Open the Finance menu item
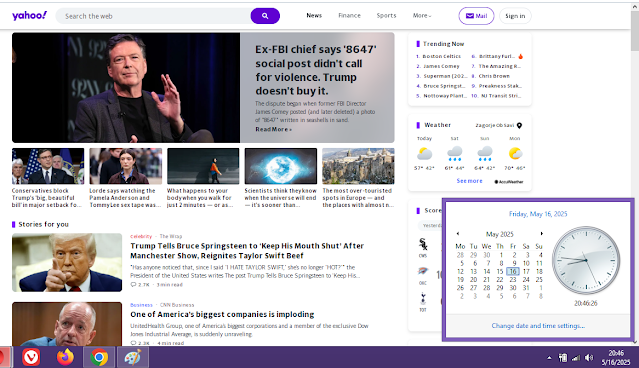 point(349,15)
